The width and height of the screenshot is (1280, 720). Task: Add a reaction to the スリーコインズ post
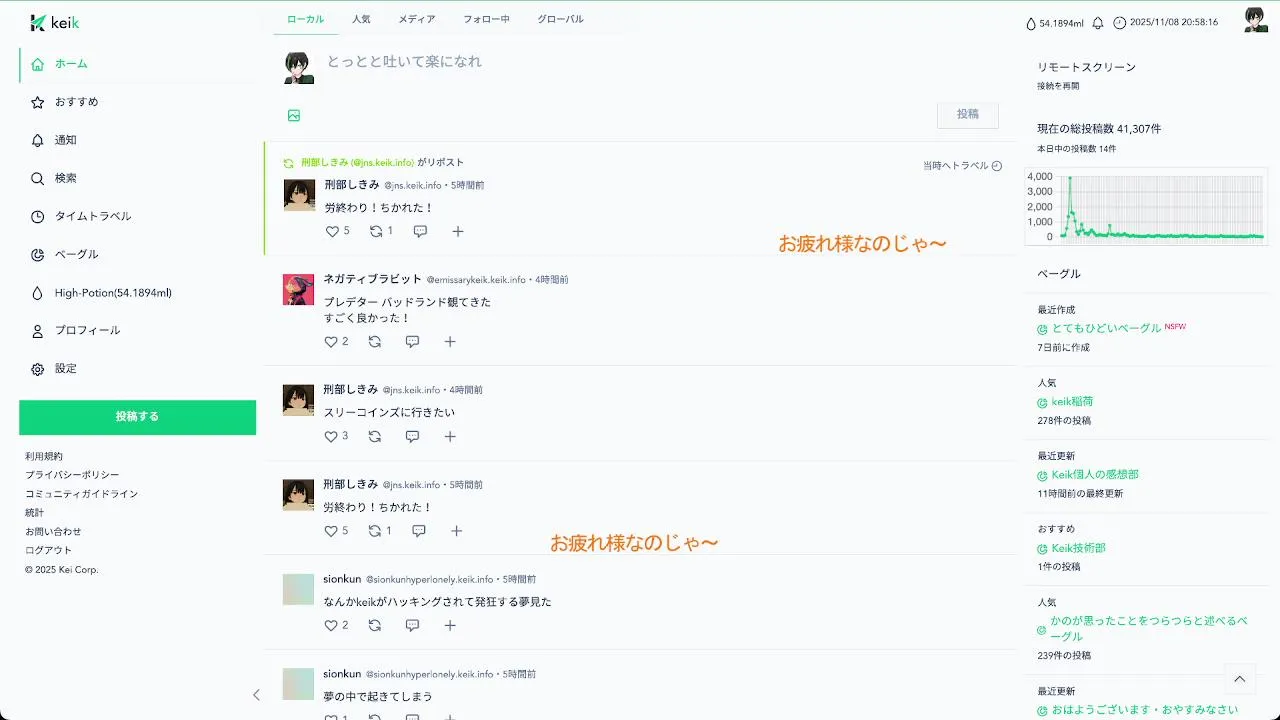[450, 437]
